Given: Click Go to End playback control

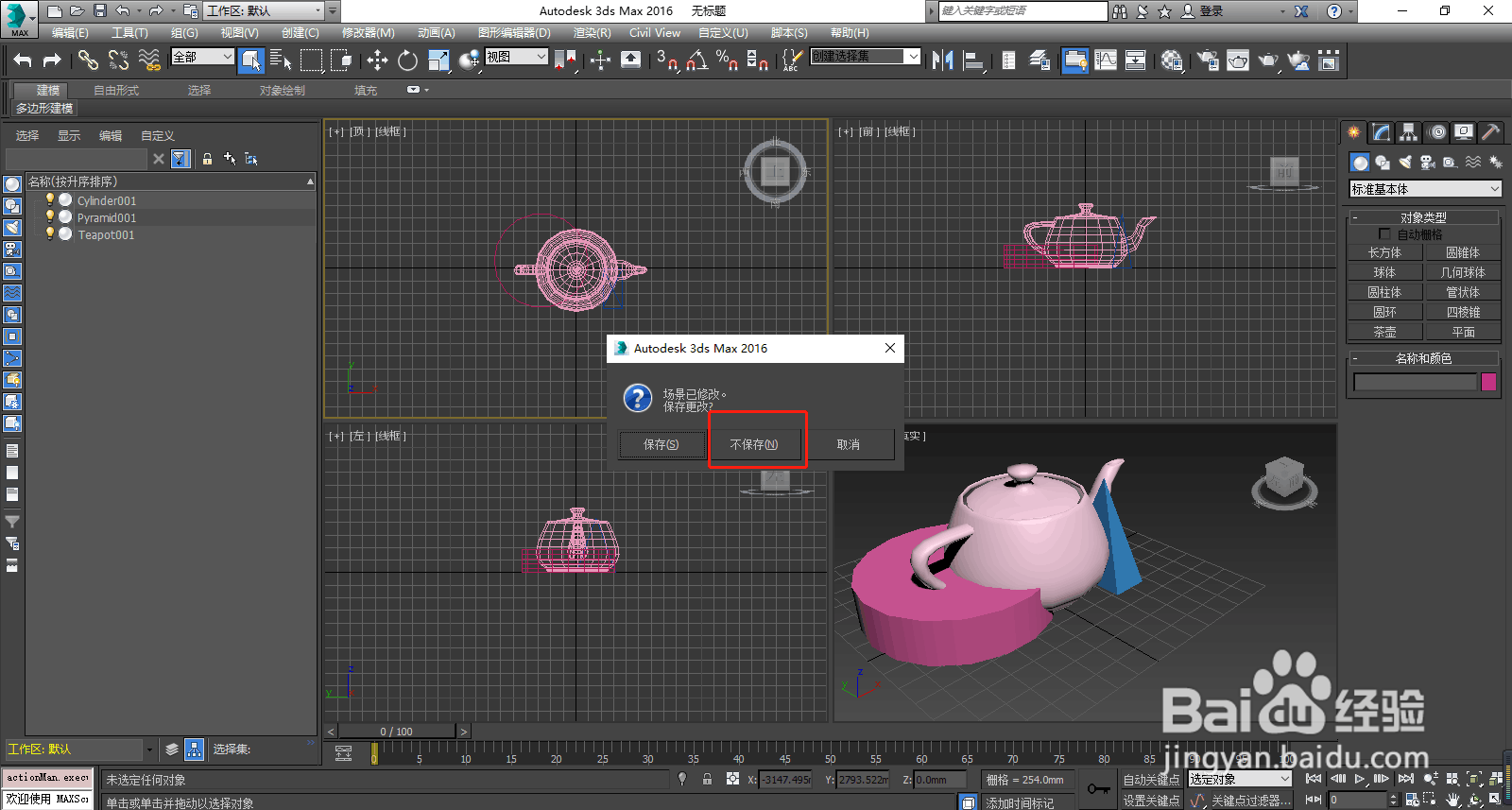Looking at the screenshot, I should click(1405, 779).
